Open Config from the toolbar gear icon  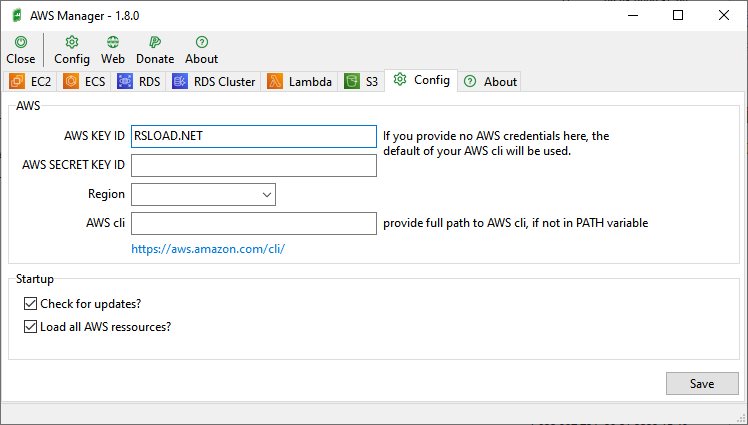(x=72, y=42)
